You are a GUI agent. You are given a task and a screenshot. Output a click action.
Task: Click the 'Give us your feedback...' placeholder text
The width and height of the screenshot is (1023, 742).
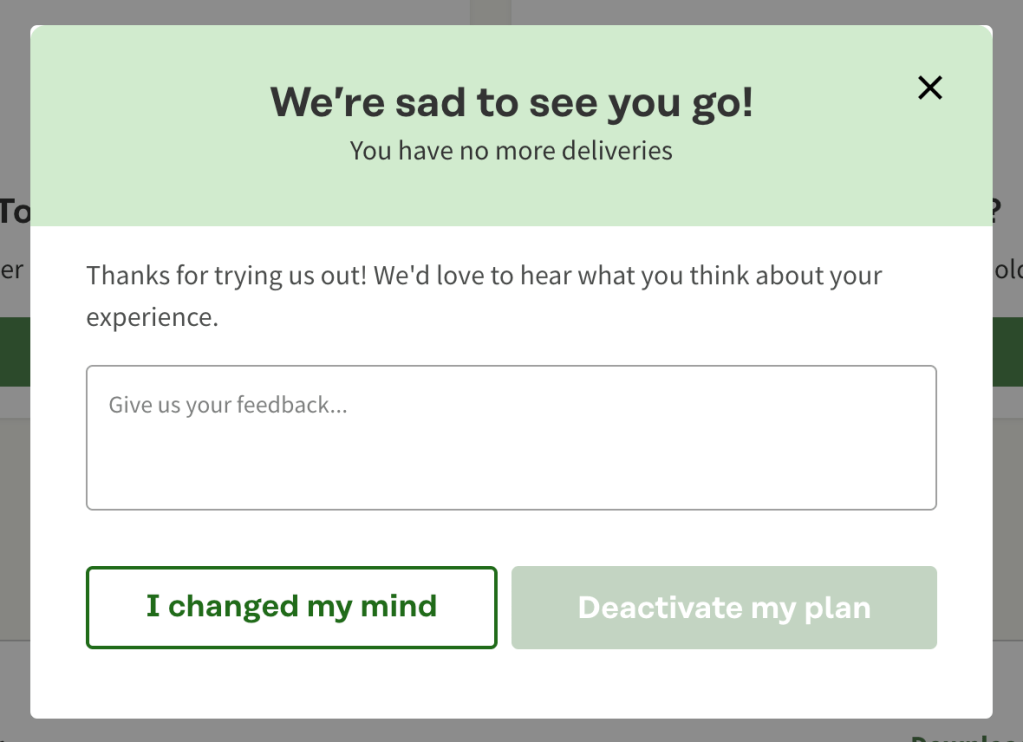pos(228,405)
